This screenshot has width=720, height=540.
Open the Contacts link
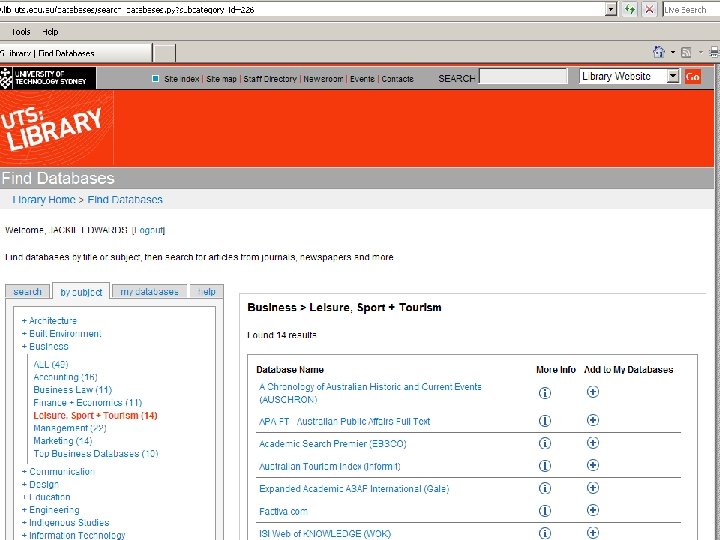(x=398, y=79)
